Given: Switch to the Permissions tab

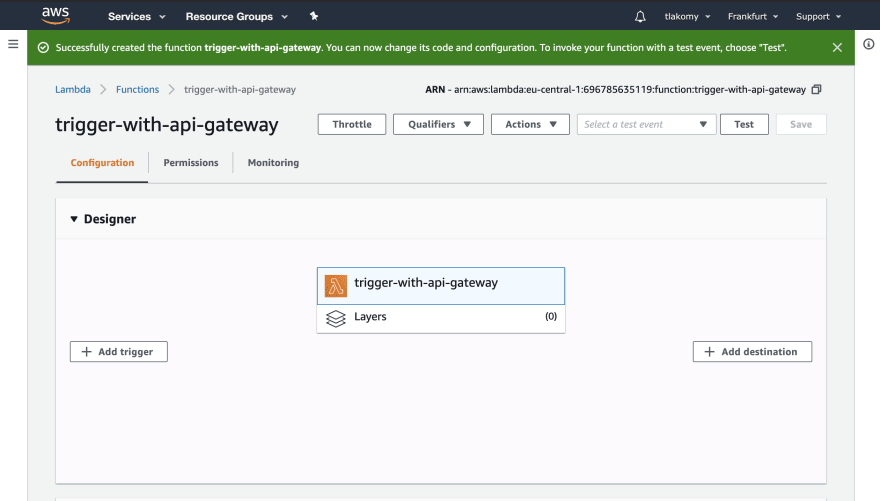Looking at the screenshot, I should (191, 163).
